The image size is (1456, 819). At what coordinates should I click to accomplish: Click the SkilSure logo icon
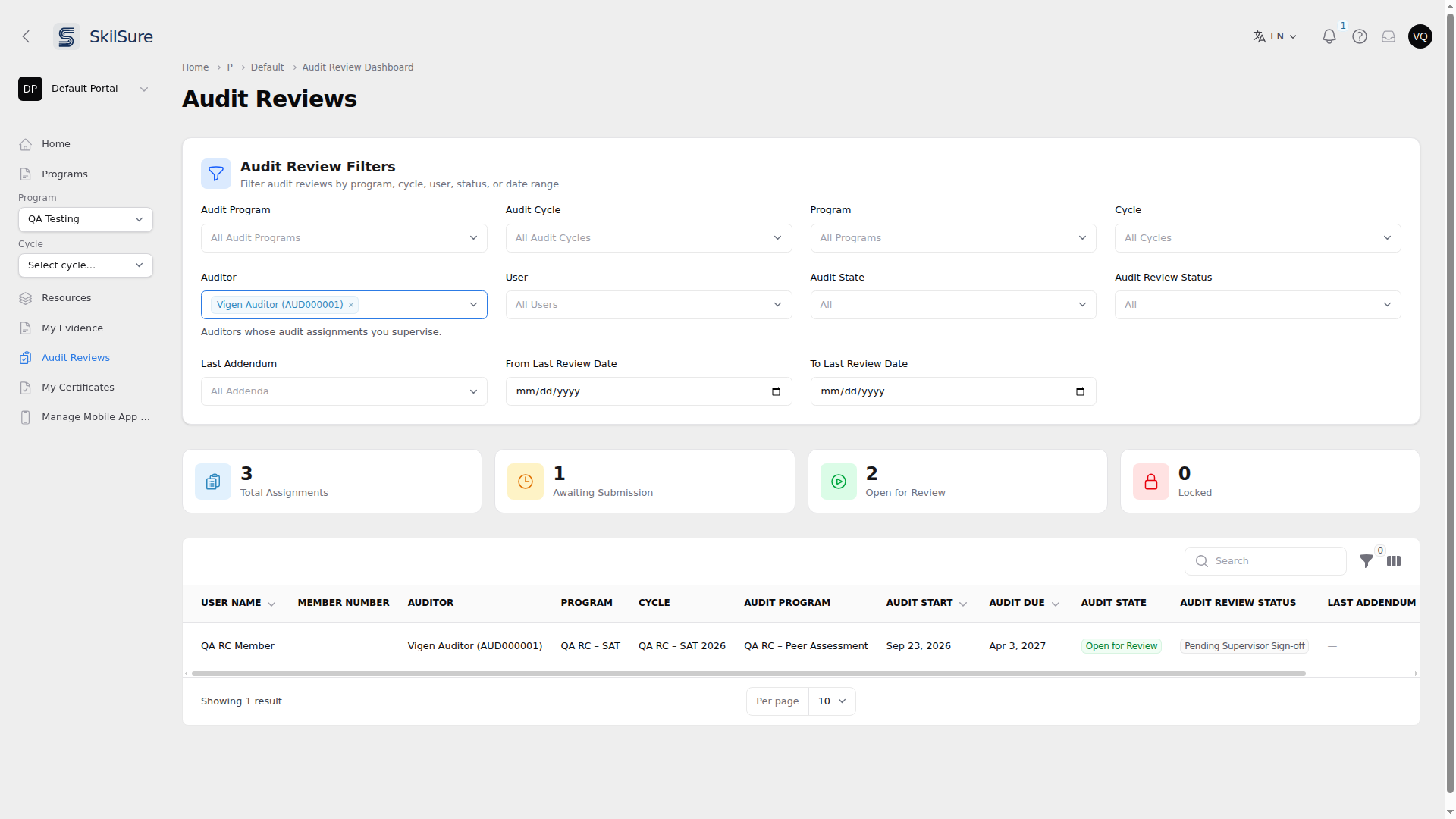pyautogui.click(x=67, y=36)
